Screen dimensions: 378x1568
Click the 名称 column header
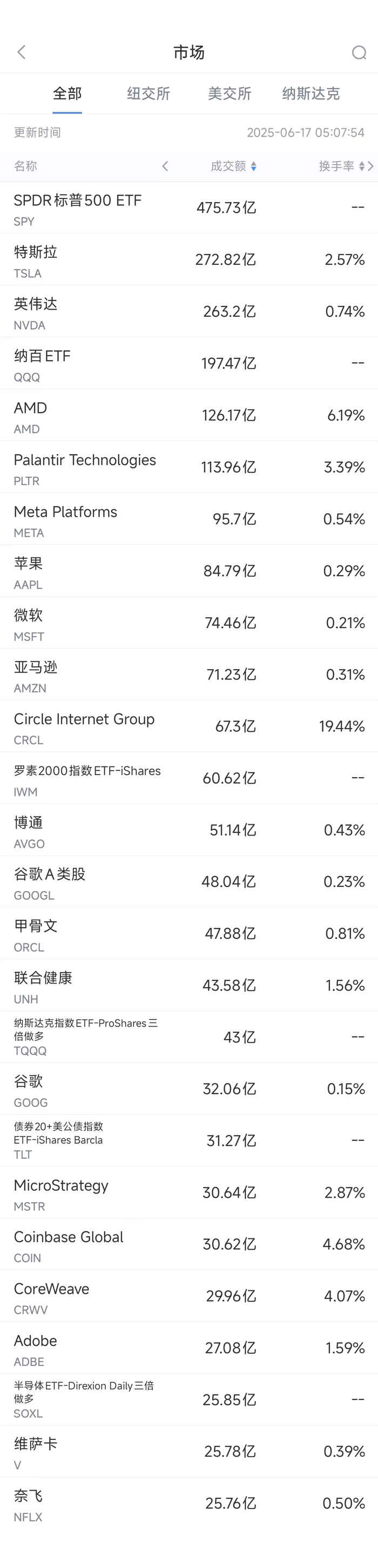25,166
